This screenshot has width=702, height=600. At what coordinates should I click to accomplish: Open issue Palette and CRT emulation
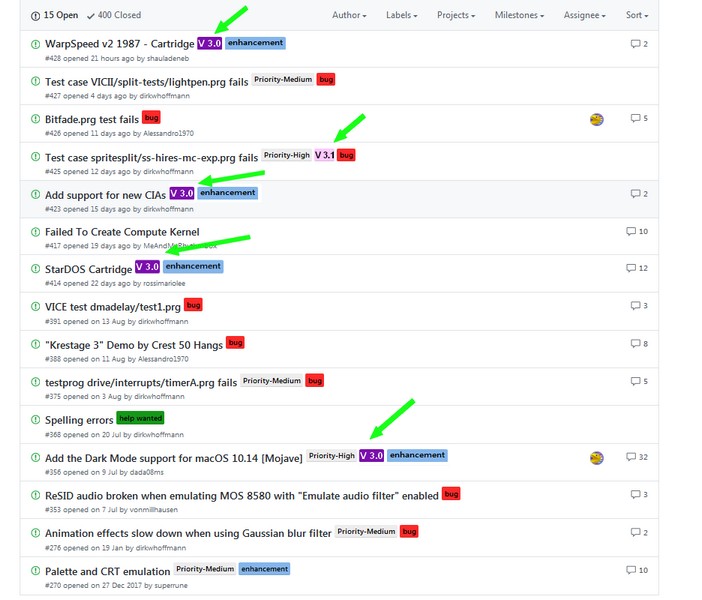(107, 572)
